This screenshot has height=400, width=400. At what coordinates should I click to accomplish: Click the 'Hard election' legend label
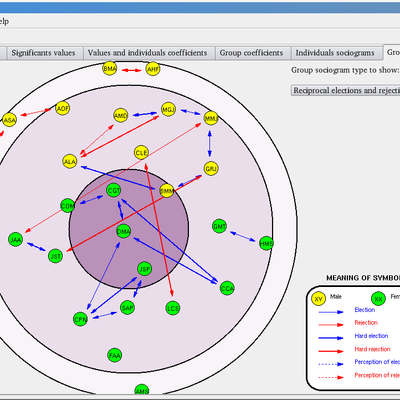[x=371, y=336]
